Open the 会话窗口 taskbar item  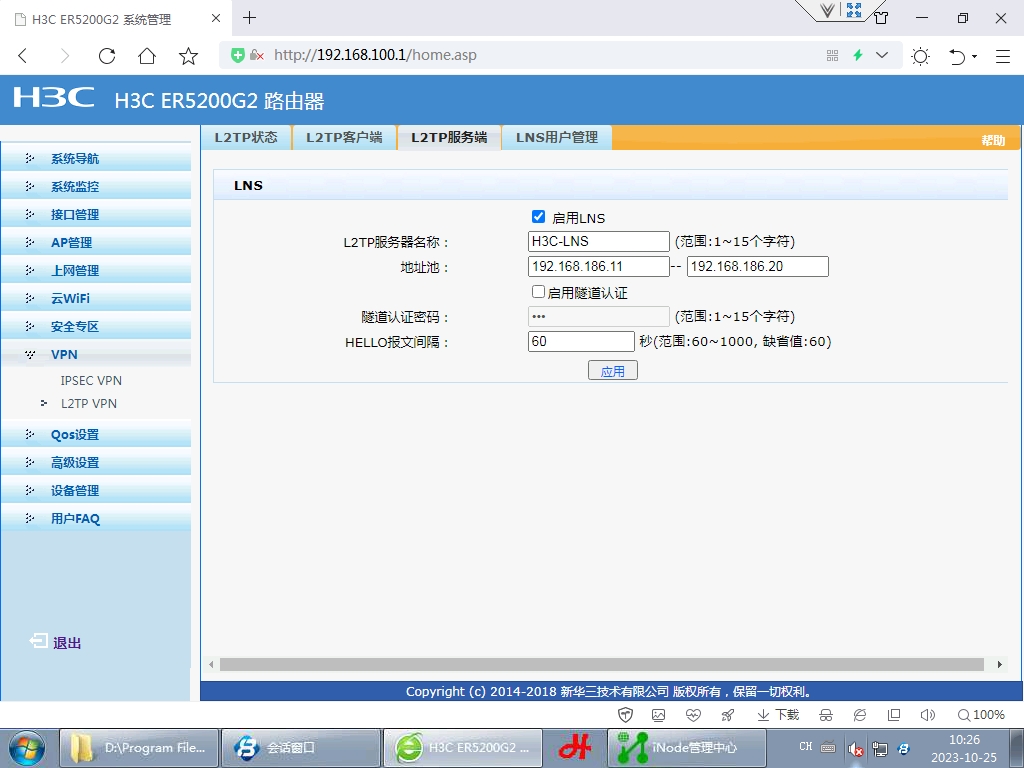point(300,748)
